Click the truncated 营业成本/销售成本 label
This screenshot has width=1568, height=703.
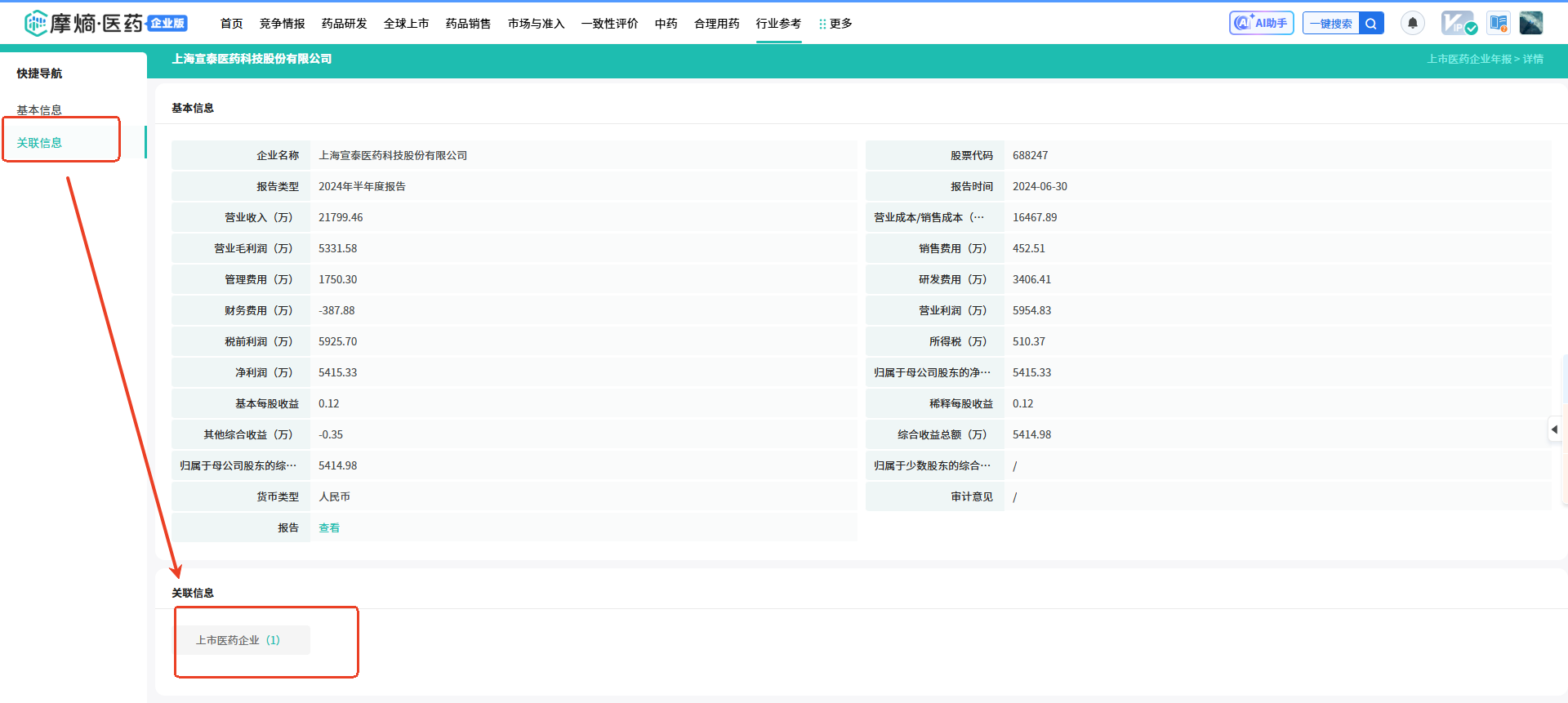tap(929, 217)
